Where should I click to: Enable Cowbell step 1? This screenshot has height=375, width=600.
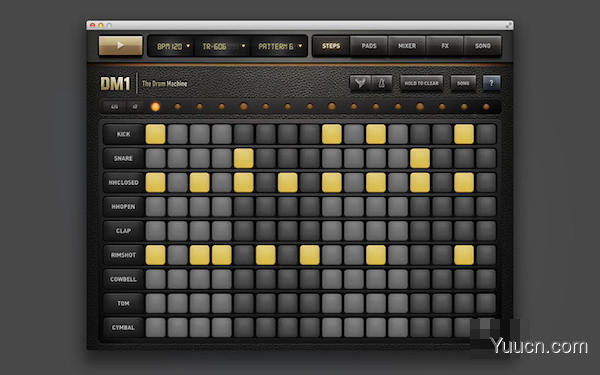[x=155, y=279]
